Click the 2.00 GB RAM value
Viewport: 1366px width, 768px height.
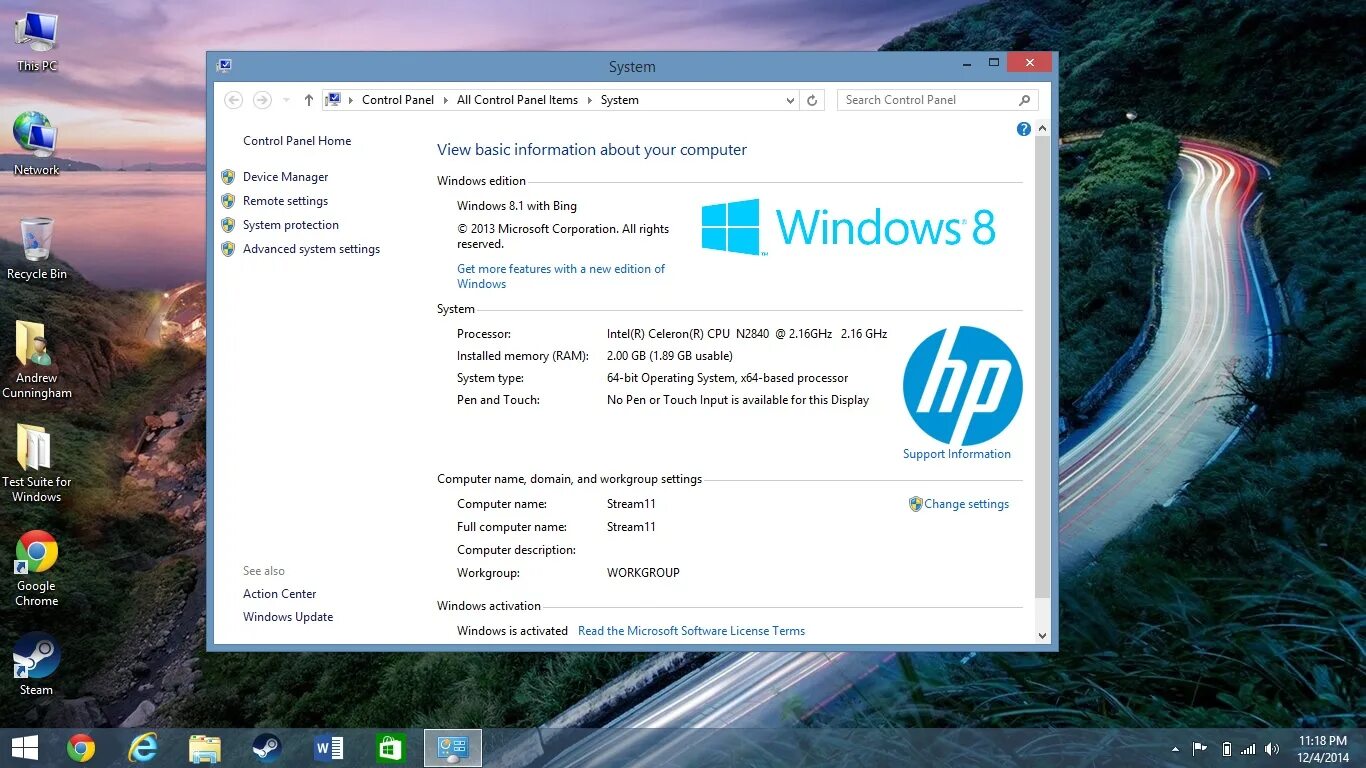point(670,356)
